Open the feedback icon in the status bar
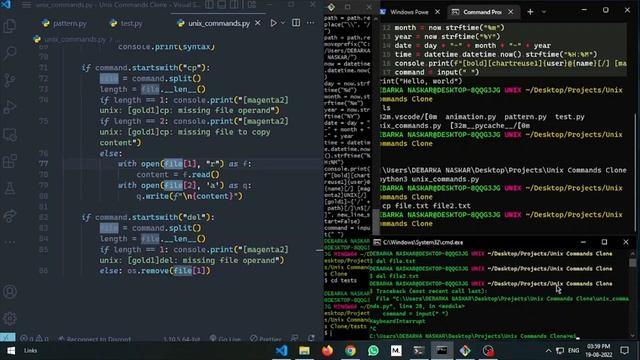This screenshot has width=640, height=360. point(295,338)
